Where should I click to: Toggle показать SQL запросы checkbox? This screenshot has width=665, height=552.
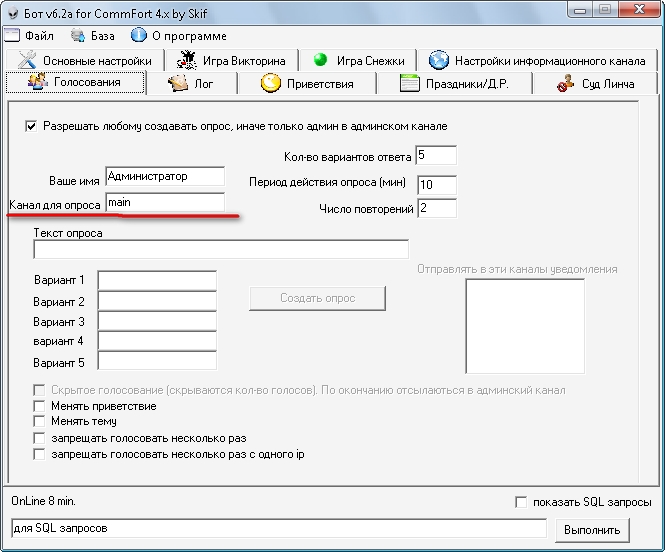point(520,502)
